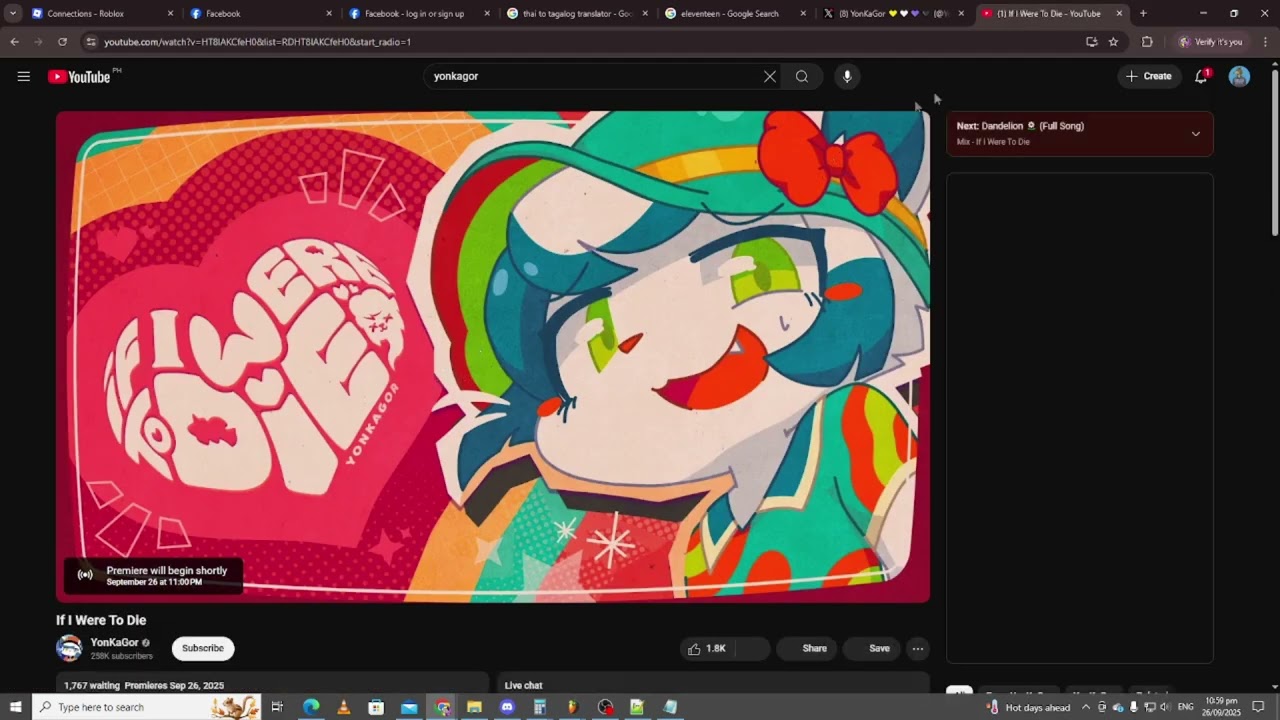
Task: Install app icon in address bar
Action: point(1091,42)
